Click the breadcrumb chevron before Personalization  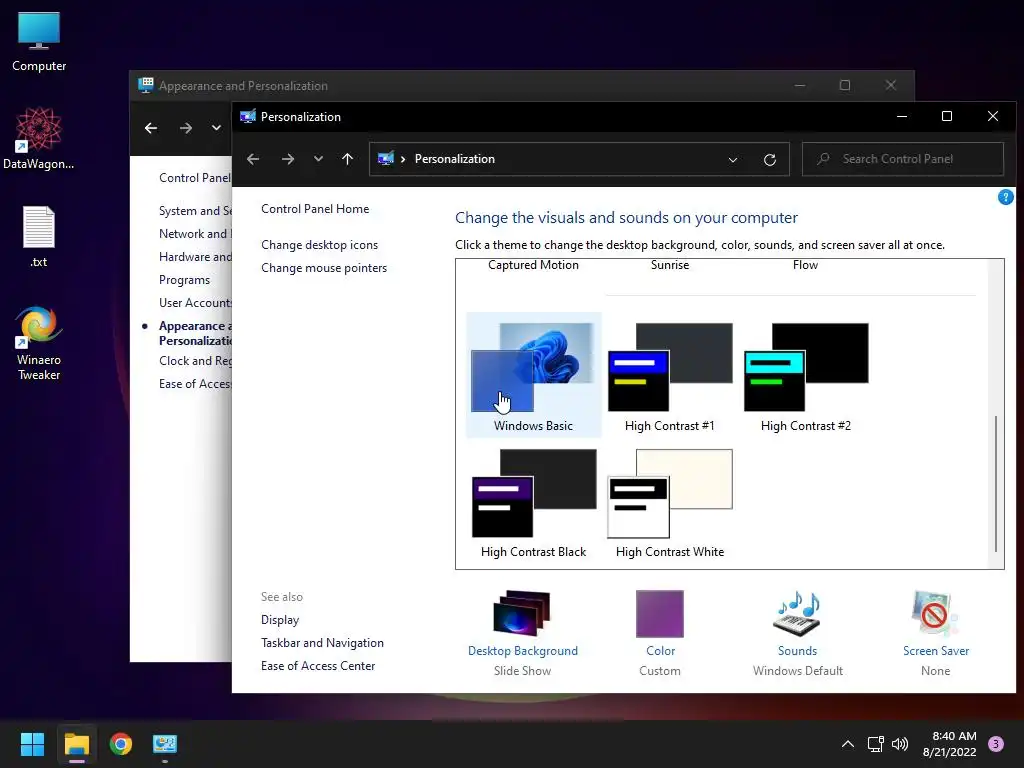(403, 159)
